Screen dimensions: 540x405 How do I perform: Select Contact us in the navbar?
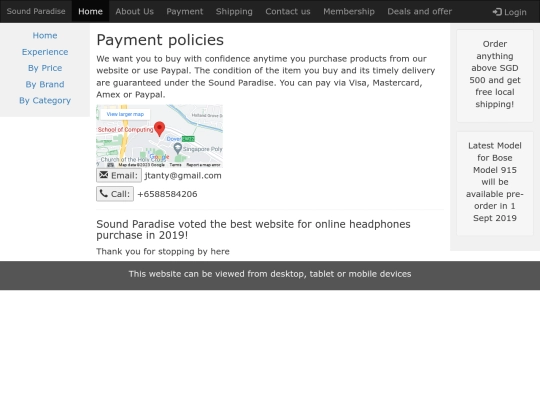(x=288, y=11)
